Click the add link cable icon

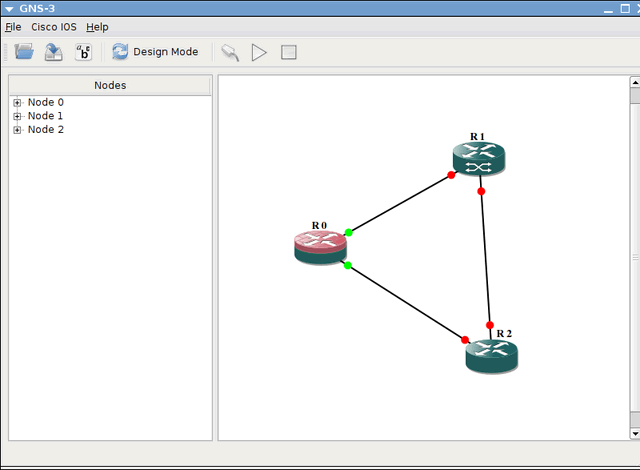pos(230,52)
